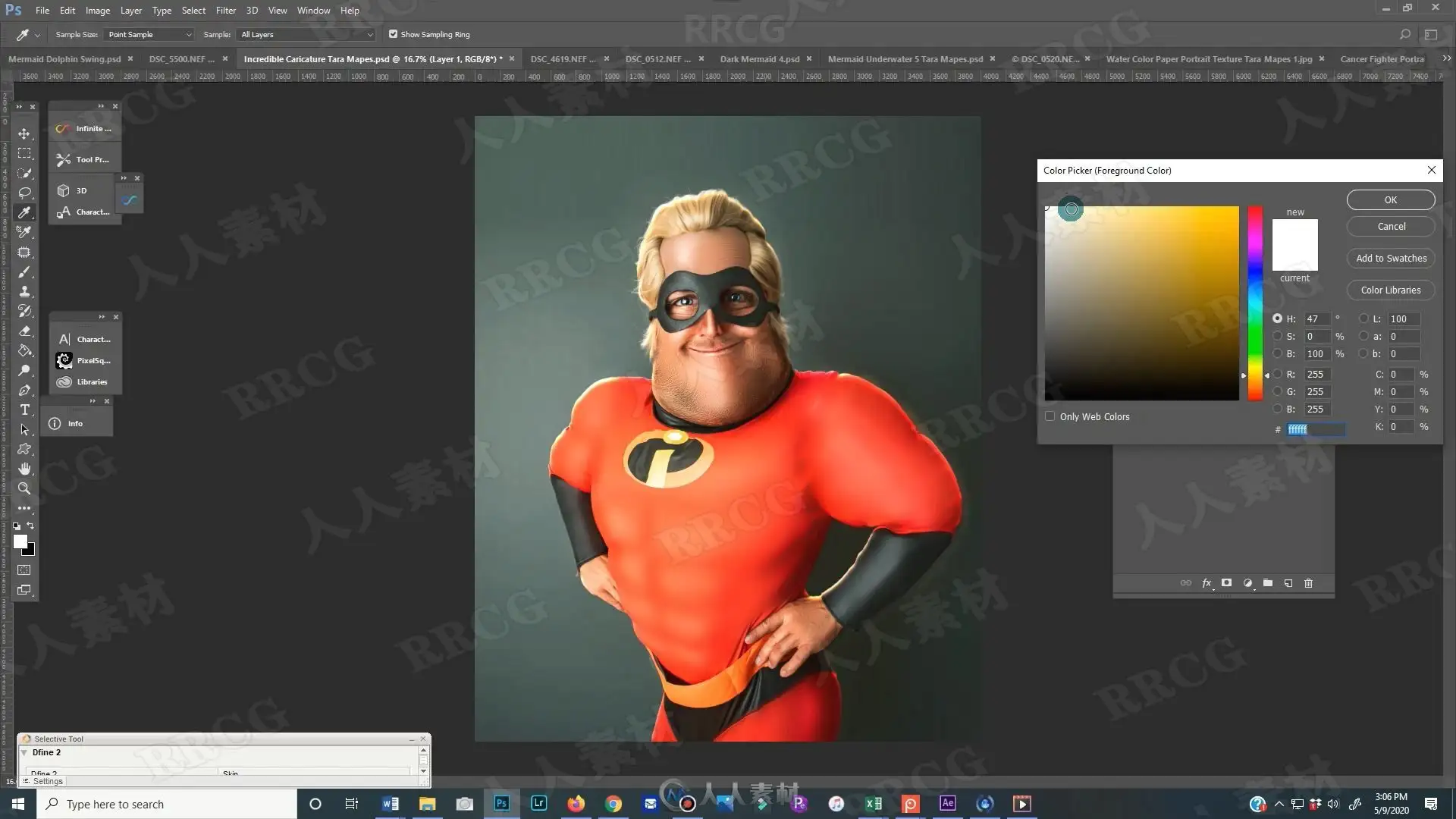1456x819 pixels.
Task: Click the vertical hue spectrum slider
Action: 1255,303
